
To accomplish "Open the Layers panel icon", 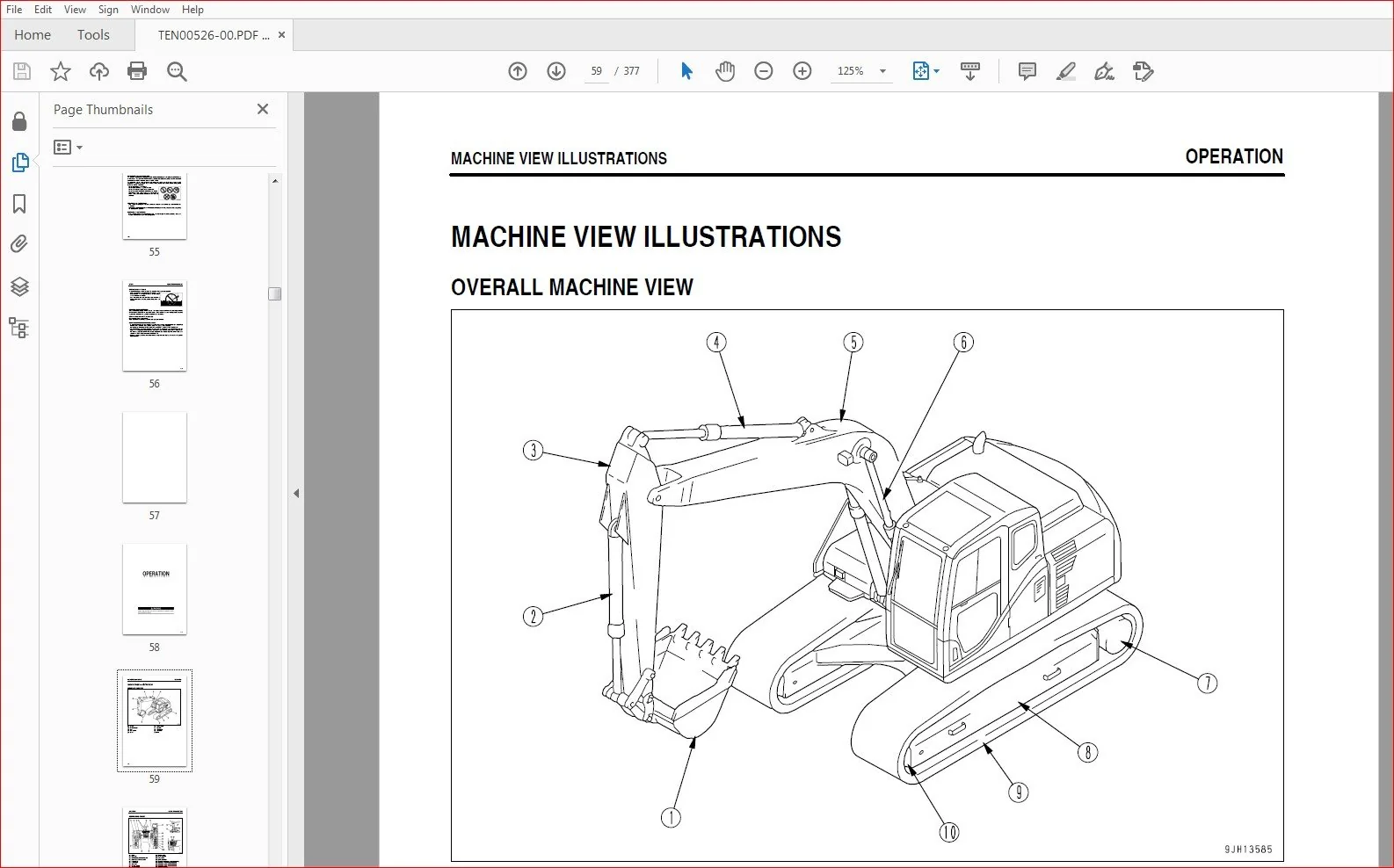I will (x=19, y=286).
